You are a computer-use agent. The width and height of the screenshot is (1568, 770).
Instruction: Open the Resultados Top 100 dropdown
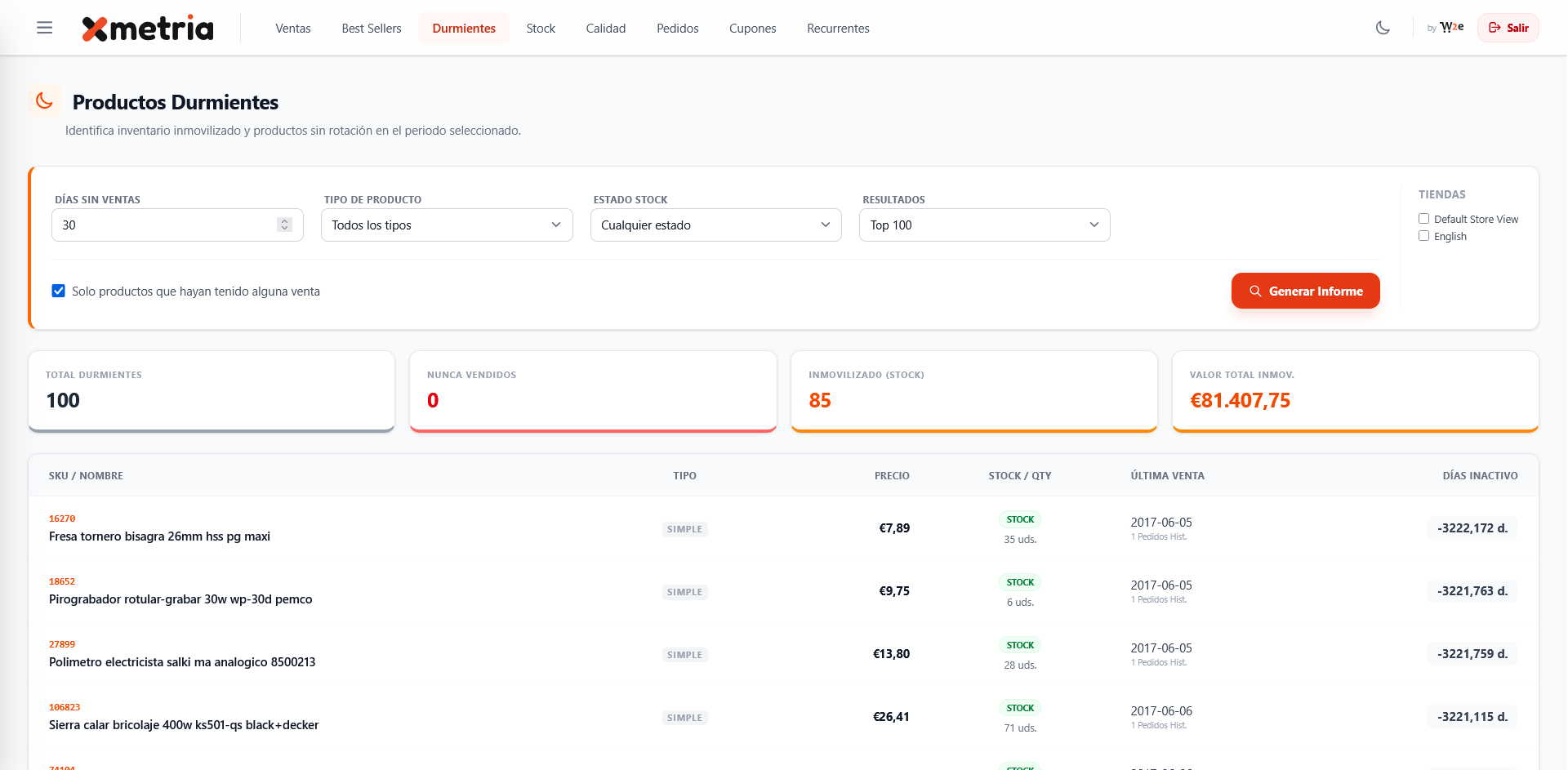pyautogui.click(x=984, y=225)
